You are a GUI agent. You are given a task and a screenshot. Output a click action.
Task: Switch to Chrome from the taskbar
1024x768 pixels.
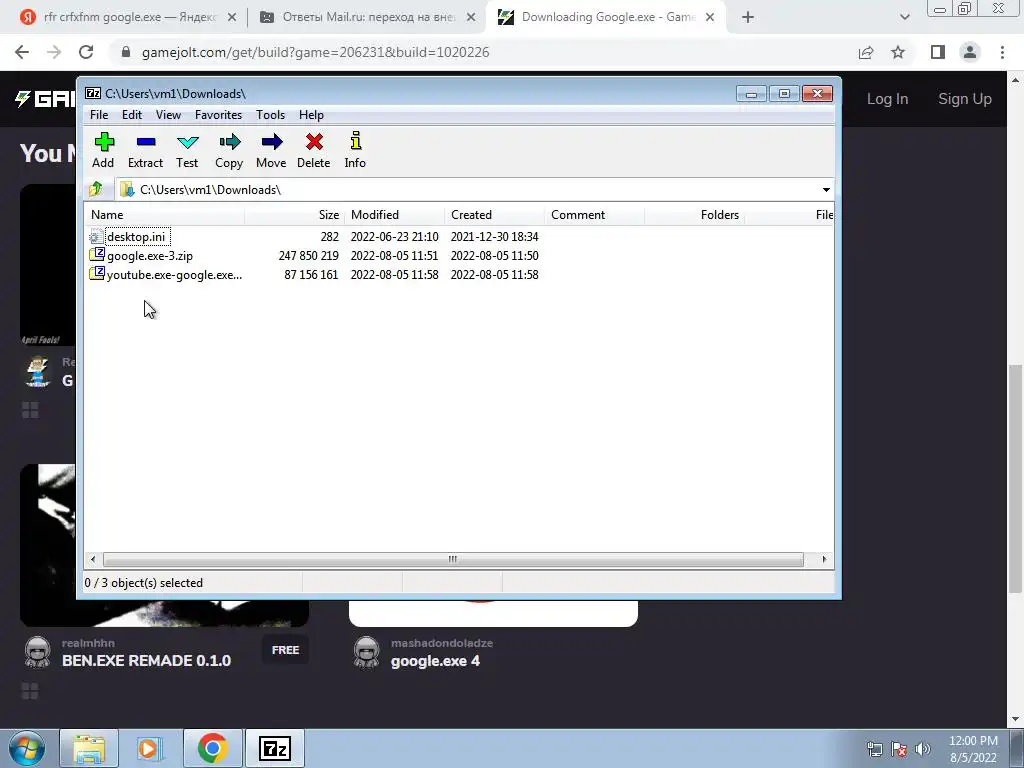pos(212,748)
